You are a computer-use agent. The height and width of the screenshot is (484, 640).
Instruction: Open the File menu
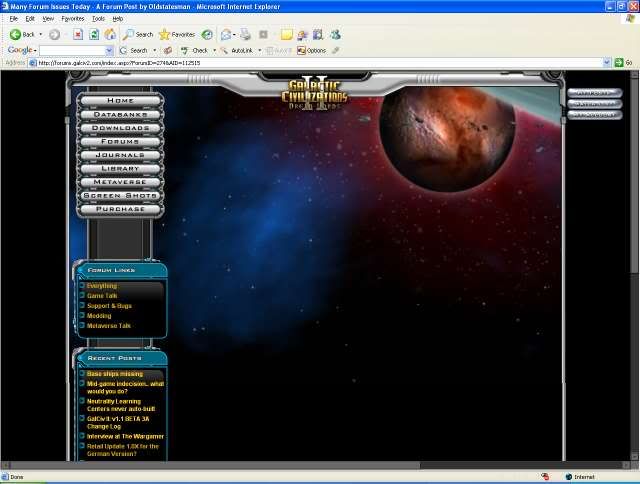click(13, 19)
